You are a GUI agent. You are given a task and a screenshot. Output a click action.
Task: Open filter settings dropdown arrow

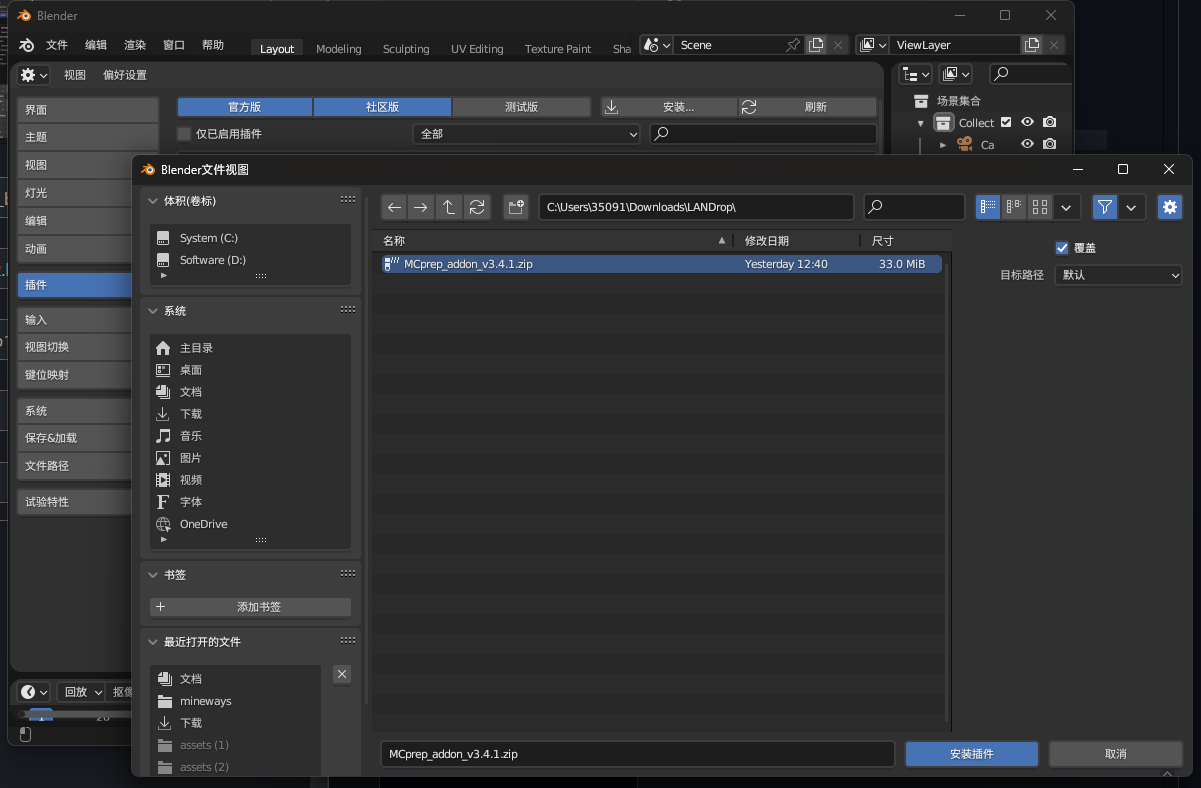pyautogui.click(x=1131, y=207)
